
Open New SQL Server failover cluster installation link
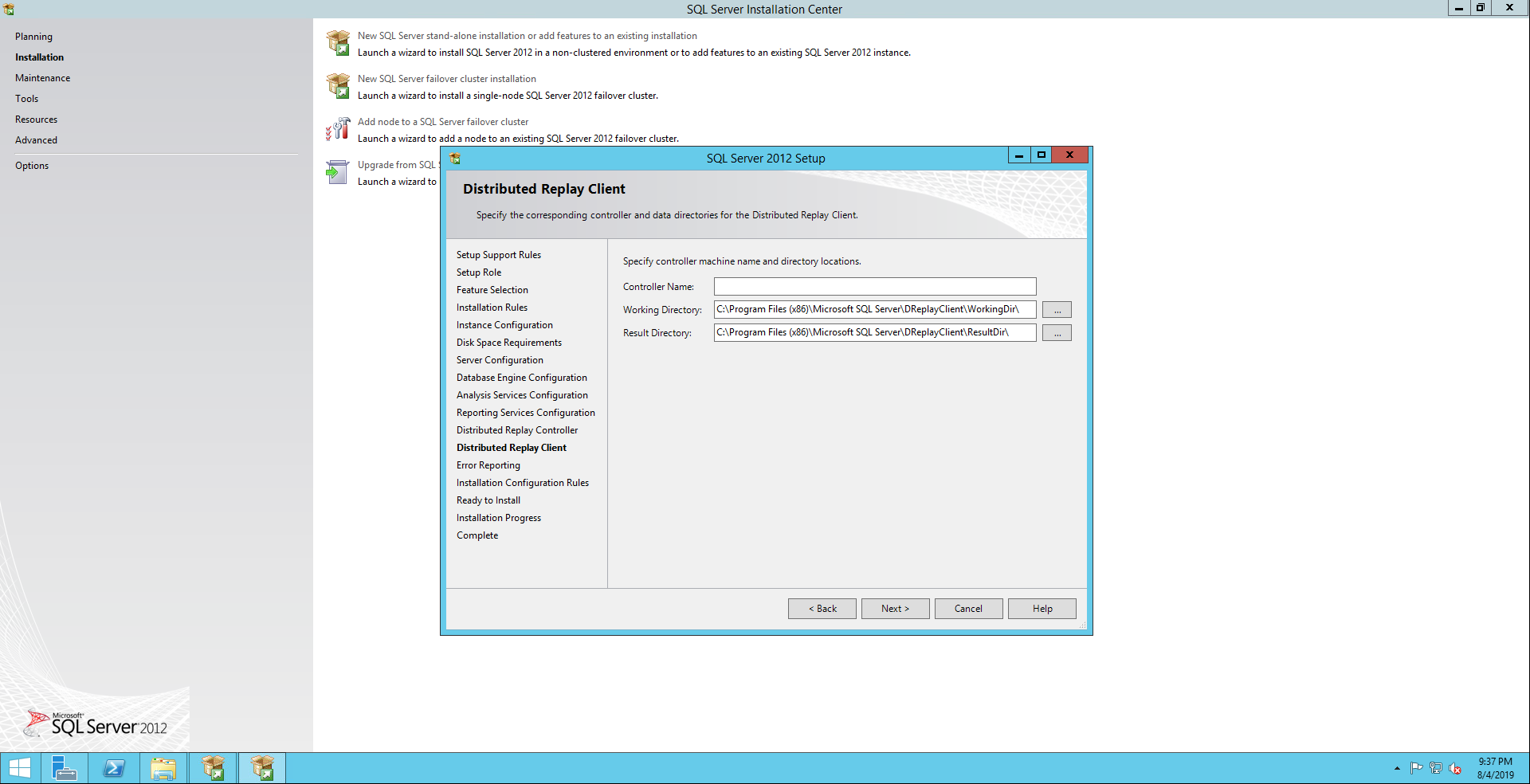point(446,79)
